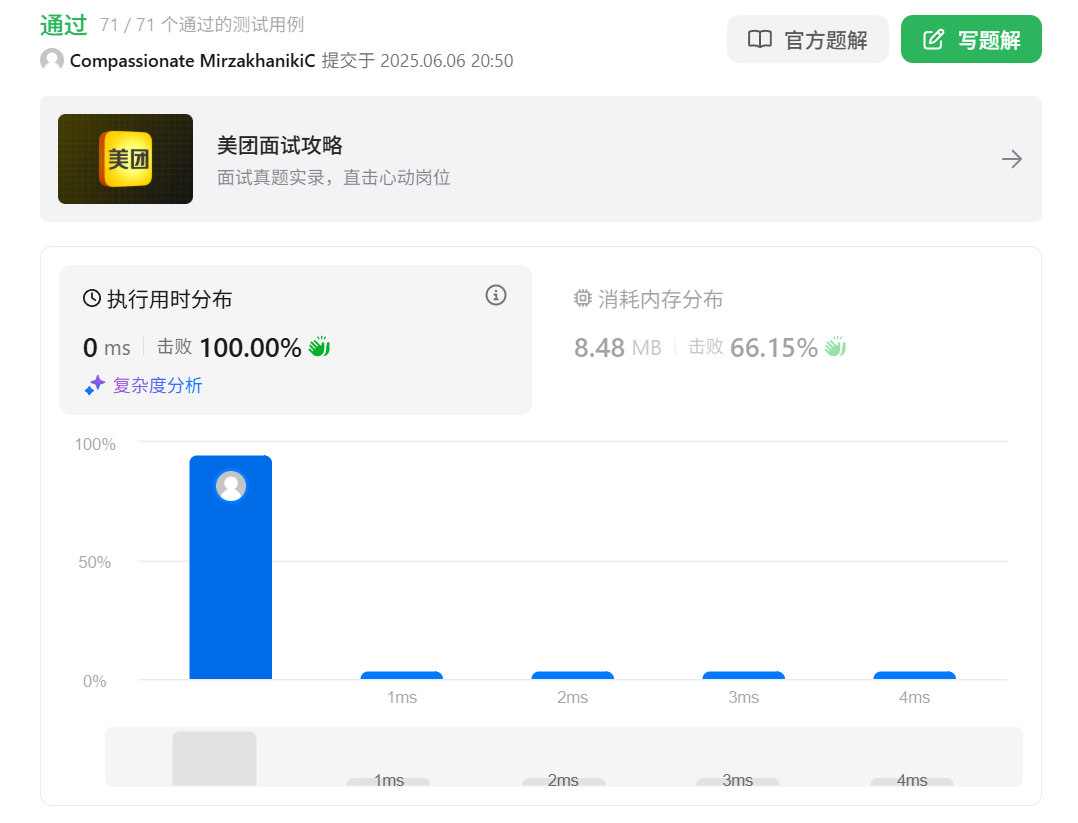Open the 官方题解 official solution

click(807, 39)
